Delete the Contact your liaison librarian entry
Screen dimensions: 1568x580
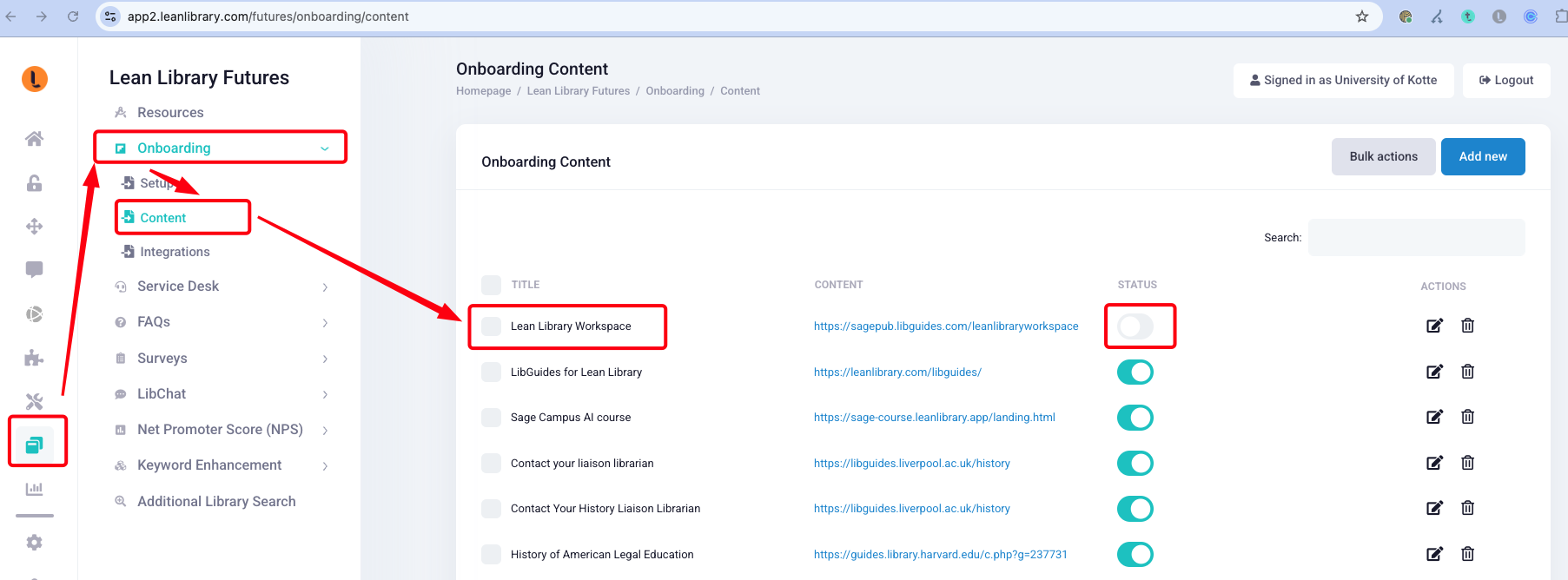(x=1467, y=463)
